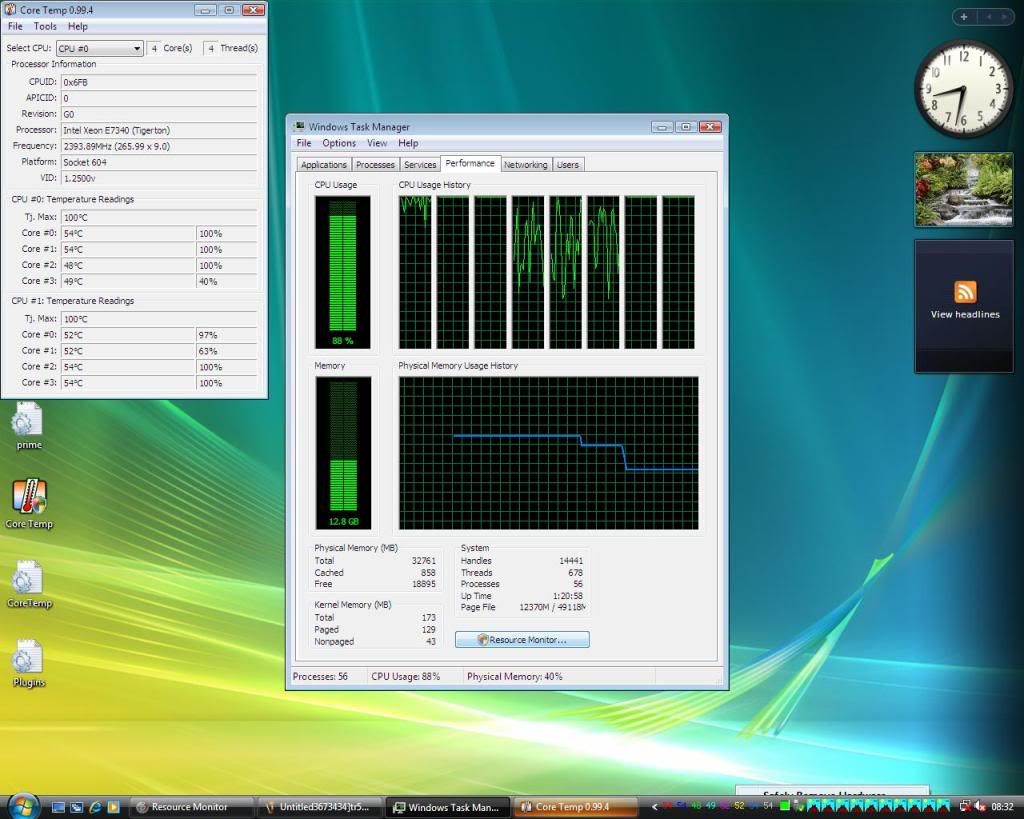
Task: Click the Platform field Socket 604
Action: tap(159, 162)
